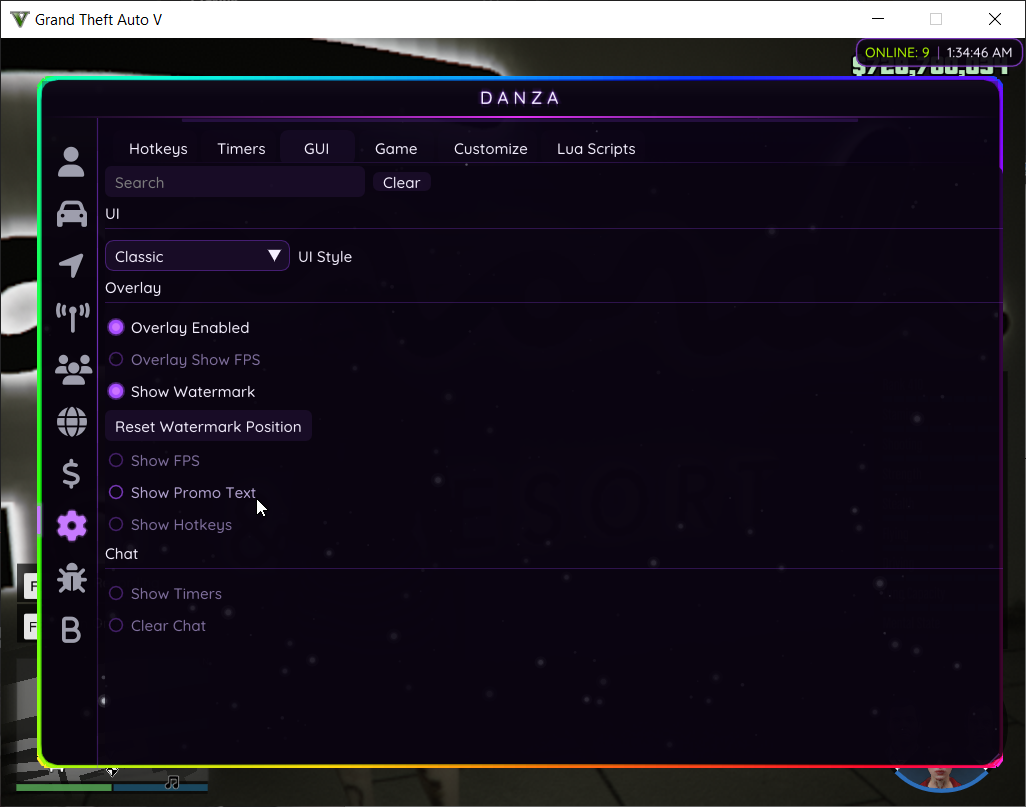Open the teleport arrow sidebar section
This screenshot has height=807, width=1026.
(71, 265)
